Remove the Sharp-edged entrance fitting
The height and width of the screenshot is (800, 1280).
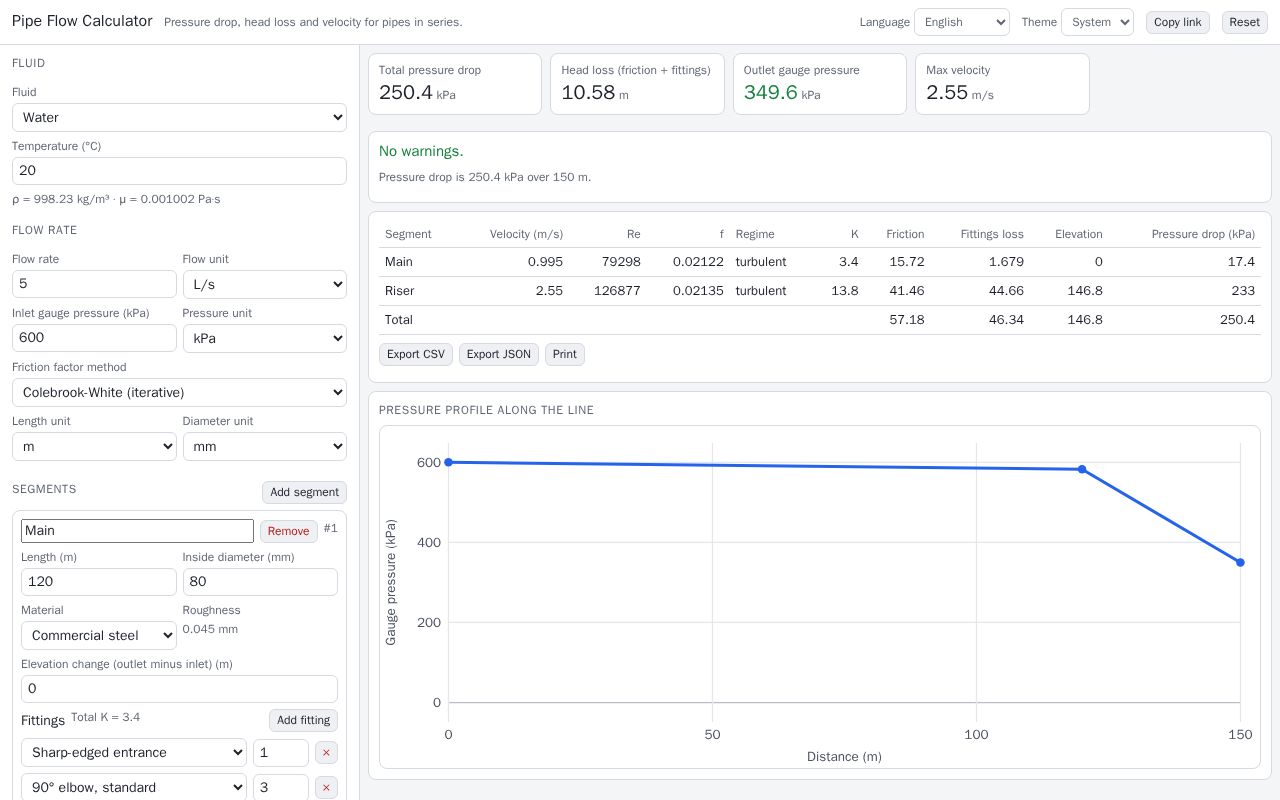(326, 753)
